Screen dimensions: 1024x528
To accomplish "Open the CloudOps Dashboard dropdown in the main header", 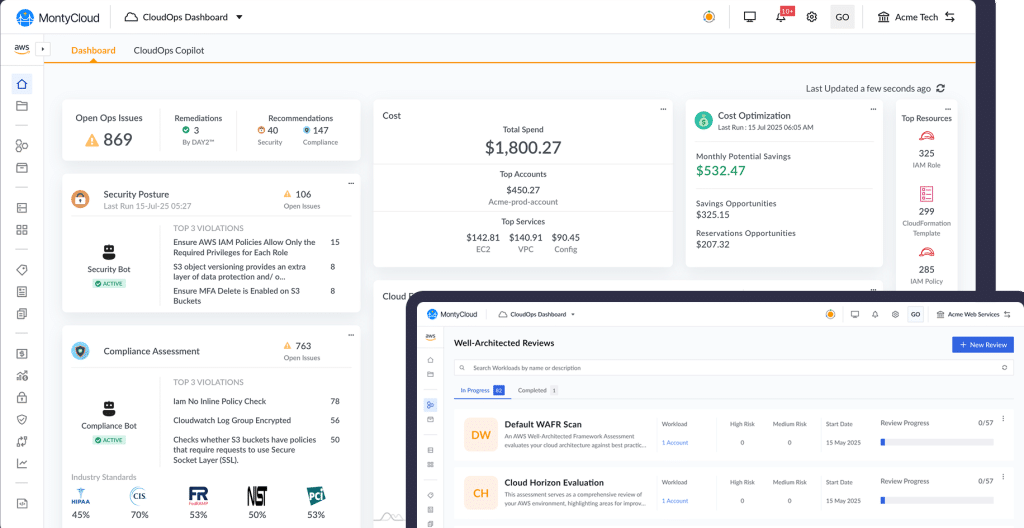I will click(x=185, y=17).
